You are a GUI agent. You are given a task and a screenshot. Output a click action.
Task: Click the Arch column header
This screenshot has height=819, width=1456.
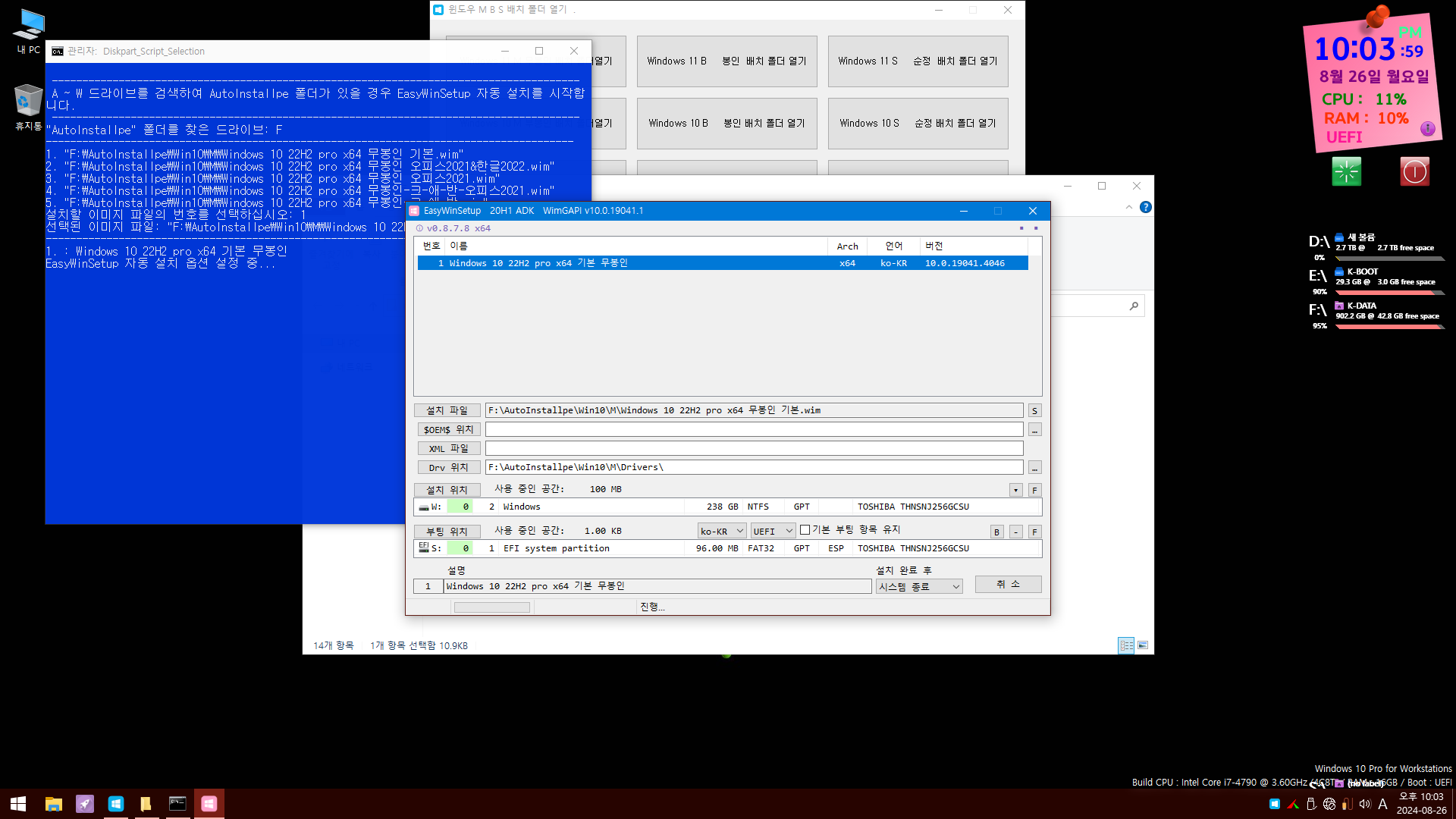(848, 246)
